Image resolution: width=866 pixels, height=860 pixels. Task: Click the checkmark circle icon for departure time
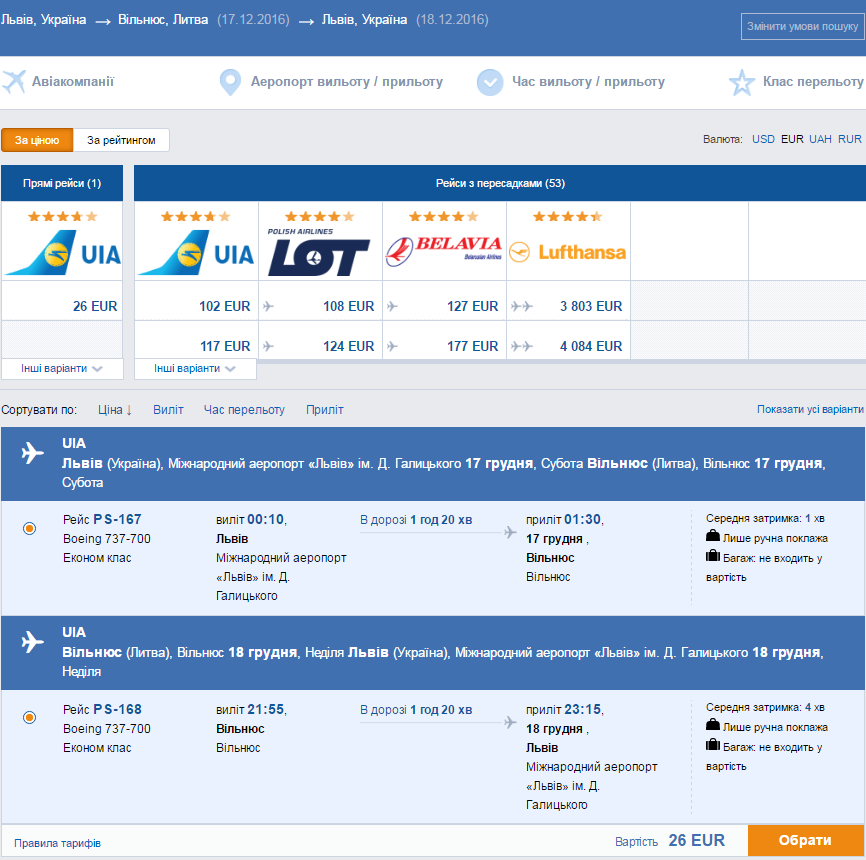[490, 82]
